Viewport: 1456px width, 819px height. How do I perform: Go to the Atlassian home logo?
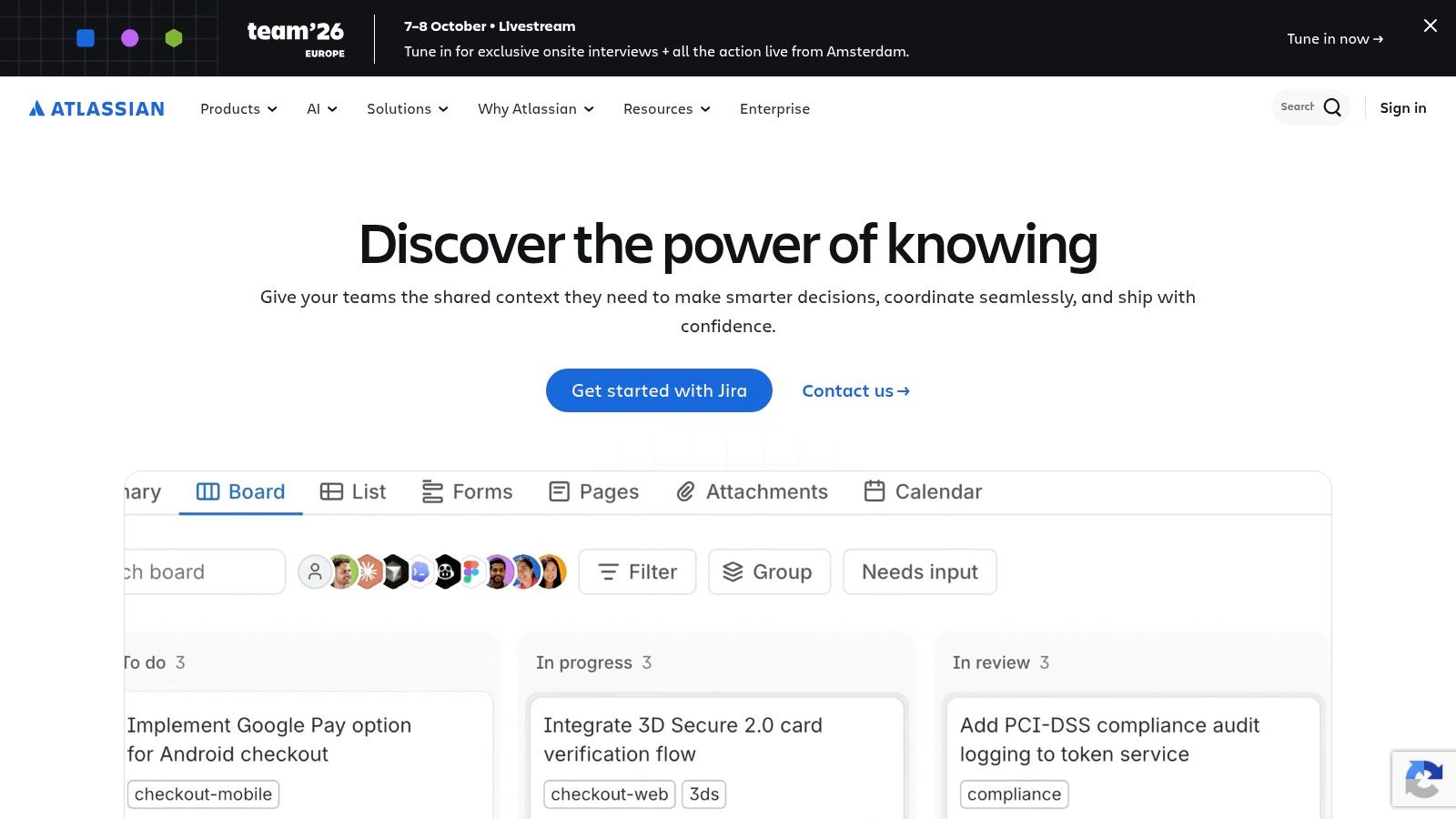coord(96,108)
